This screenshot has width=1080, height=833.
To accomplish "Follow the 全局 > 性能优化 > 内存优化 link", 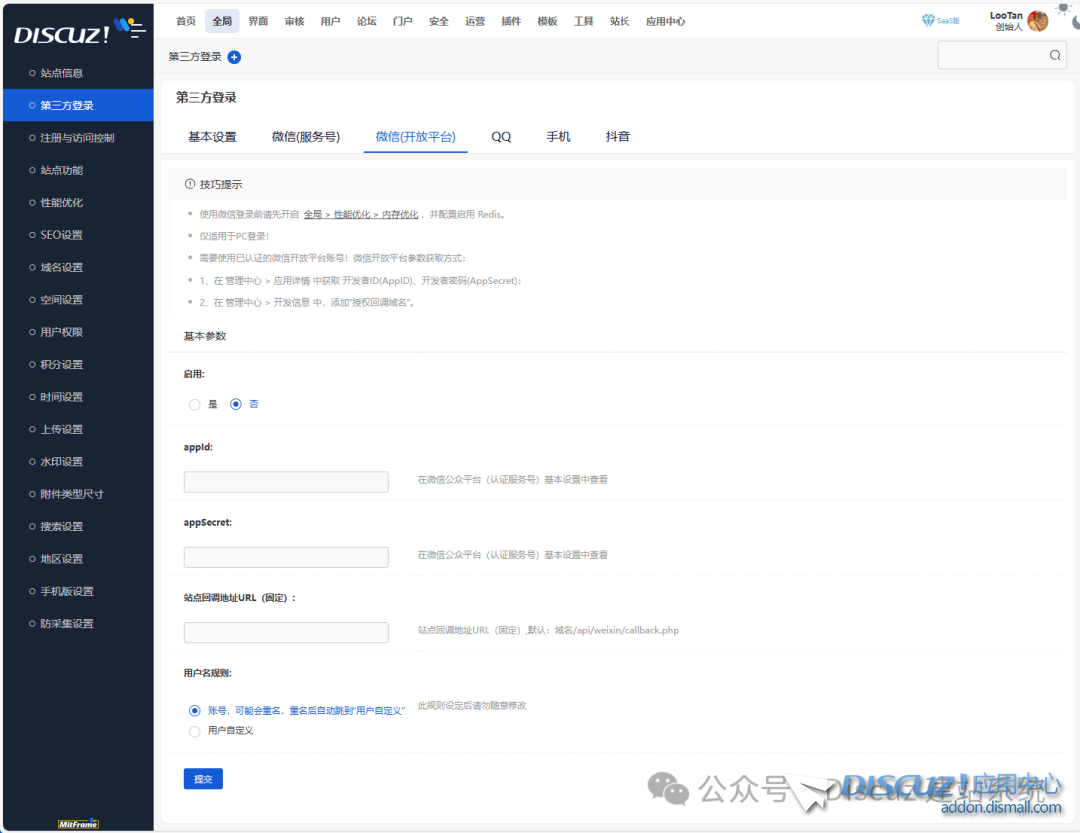I will coord(361,214).
